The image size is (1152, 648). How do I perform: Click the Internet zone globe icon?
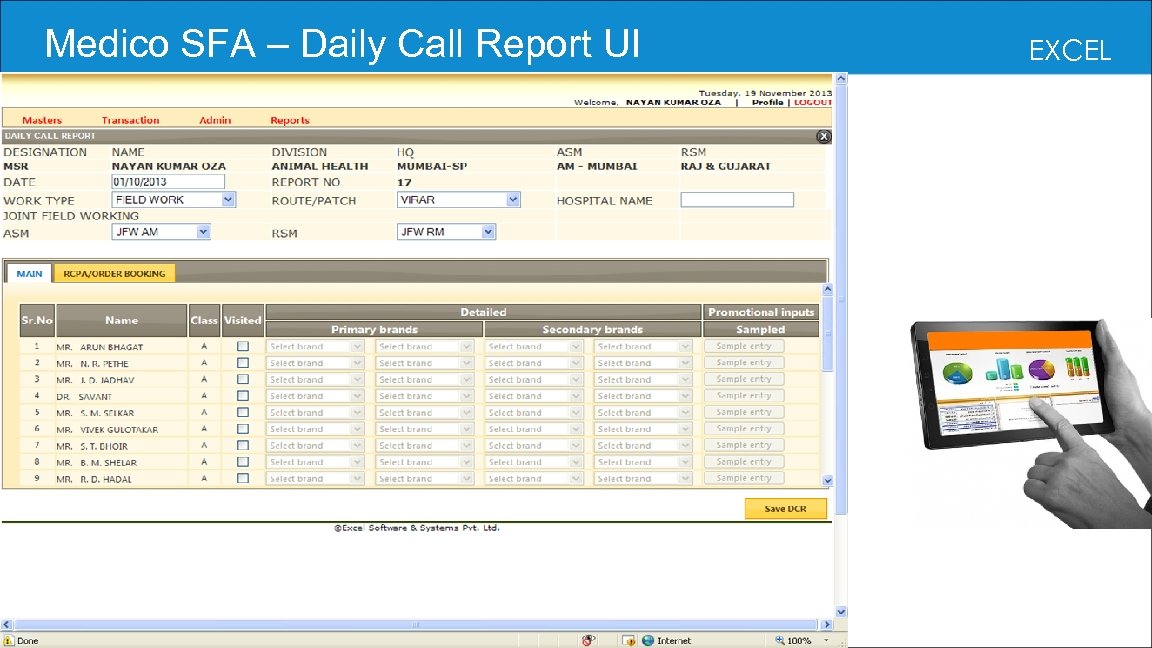[x=649, y=639]
